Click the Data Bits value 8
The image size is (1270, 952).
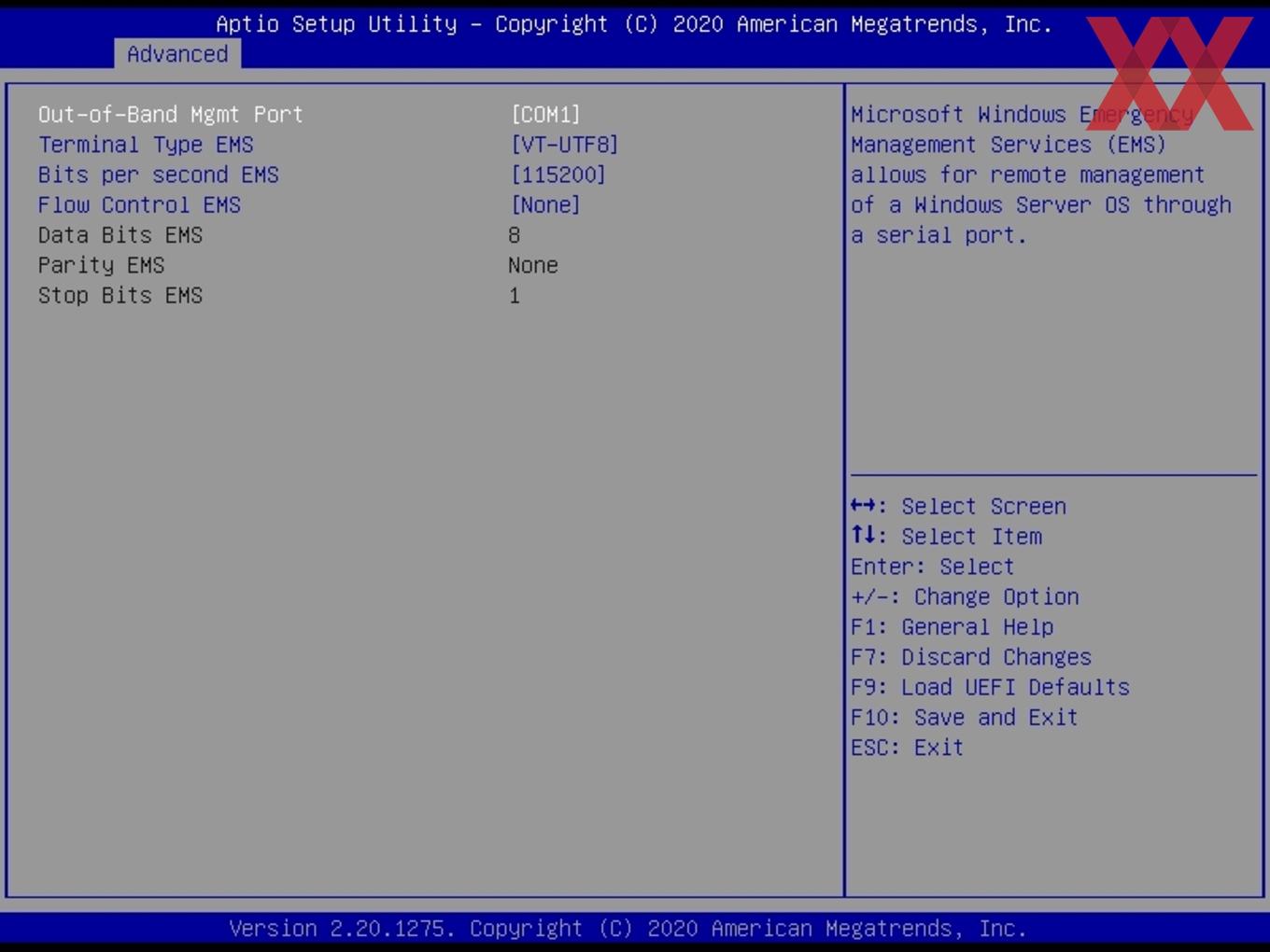514,235
